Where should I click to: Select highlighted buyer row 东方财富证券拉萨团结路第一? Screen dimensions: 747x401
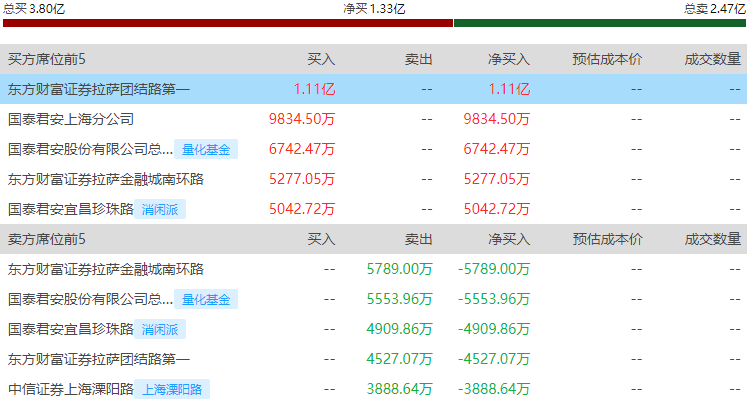point(374,89)
